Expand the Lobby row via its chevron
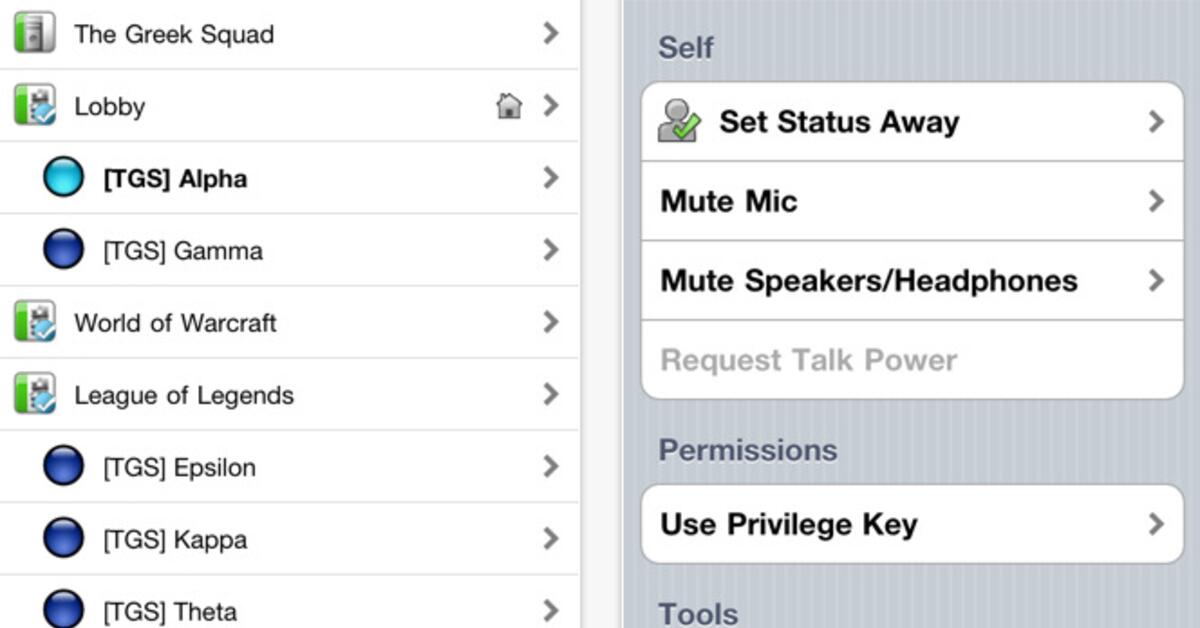The image size is (1200, 628). point(553,105)
